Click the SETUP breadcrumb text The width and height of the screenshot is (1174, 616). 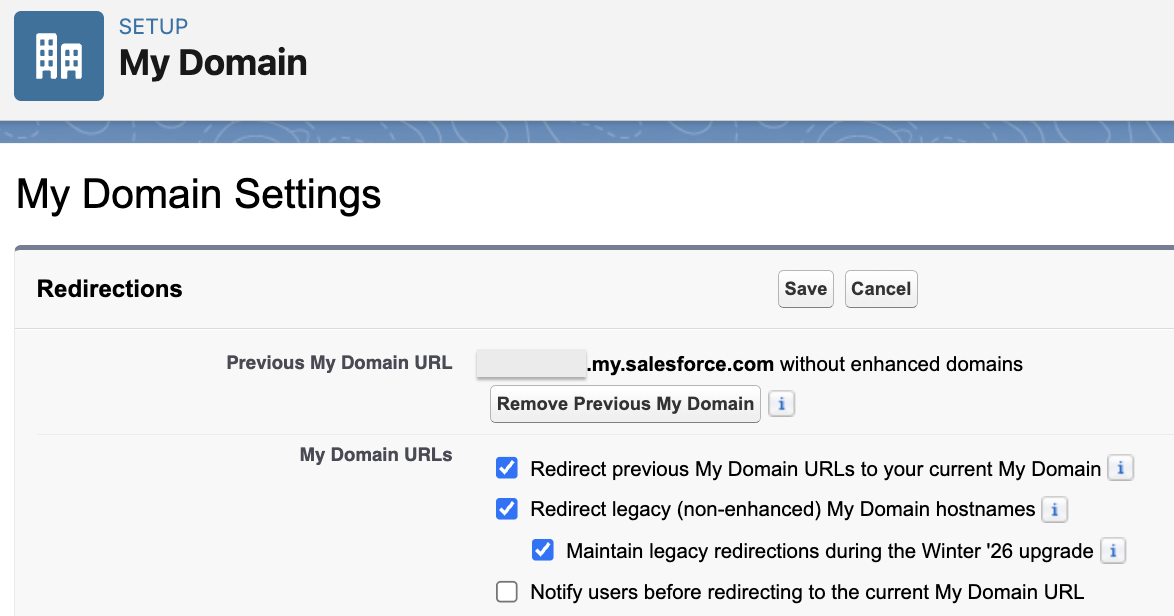click(153, 27)
